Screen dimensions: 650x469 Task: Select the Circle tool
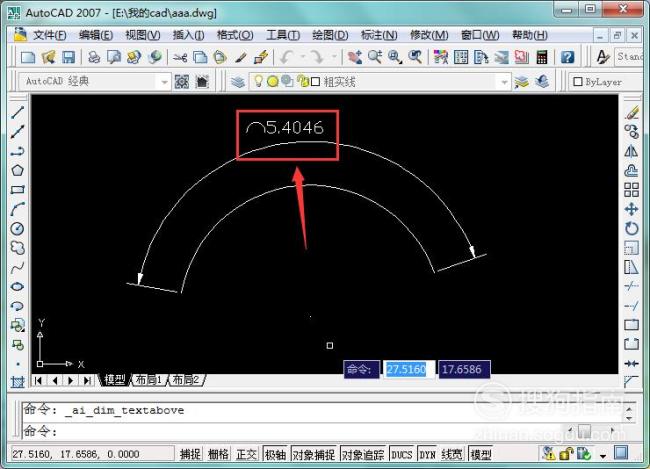(17, 228)
